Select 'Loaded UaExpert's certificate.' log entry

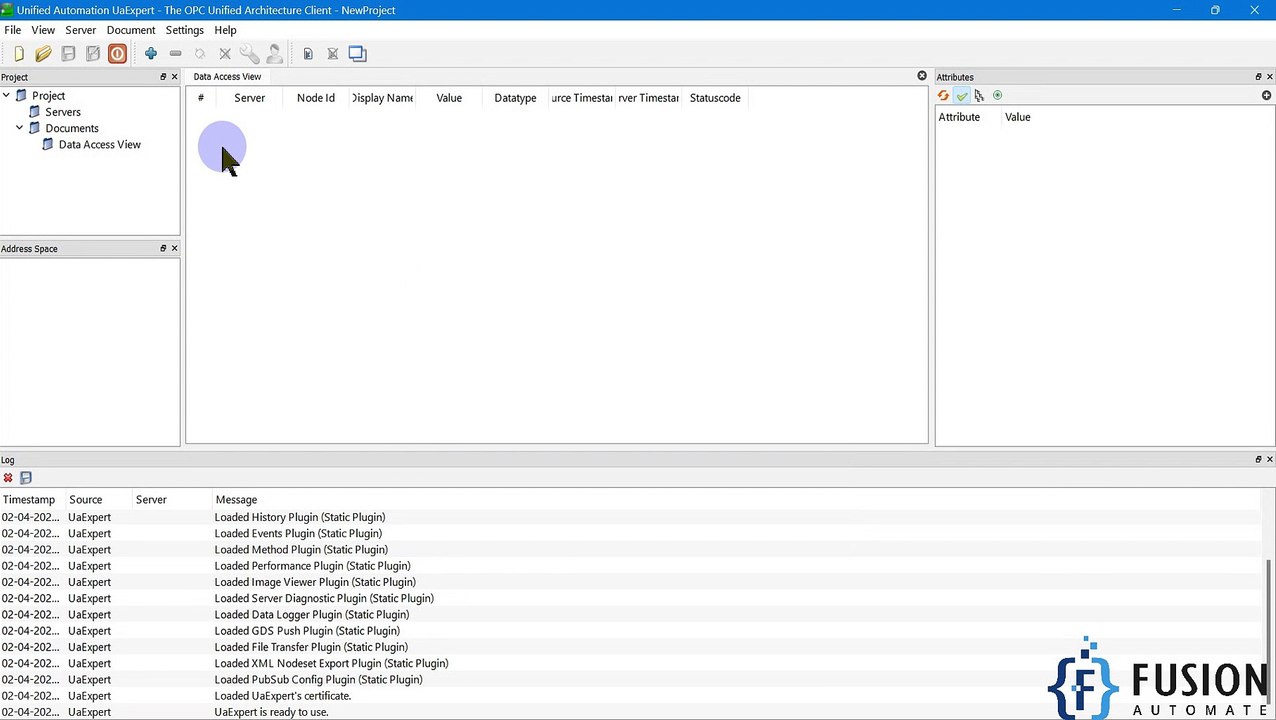630,696
